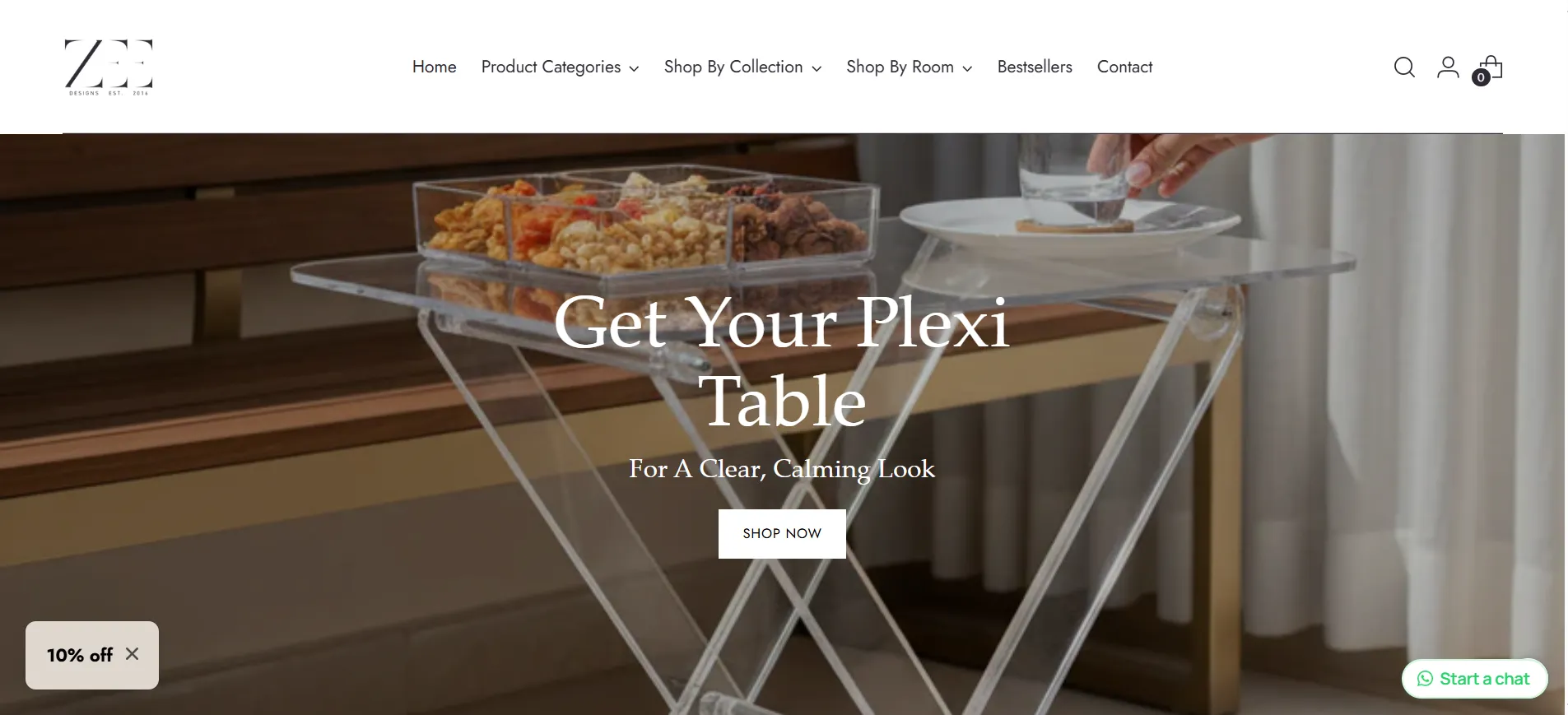This screenshot has width=1568, height=715.
Task: Click the Shop By Room menu label
Action: tap(900, 67)
